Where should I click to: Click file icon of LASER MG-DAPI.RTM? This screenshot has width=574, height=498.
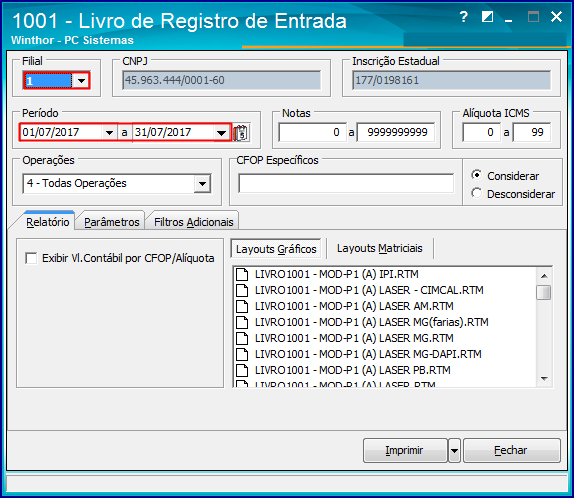tap(242, 354)
